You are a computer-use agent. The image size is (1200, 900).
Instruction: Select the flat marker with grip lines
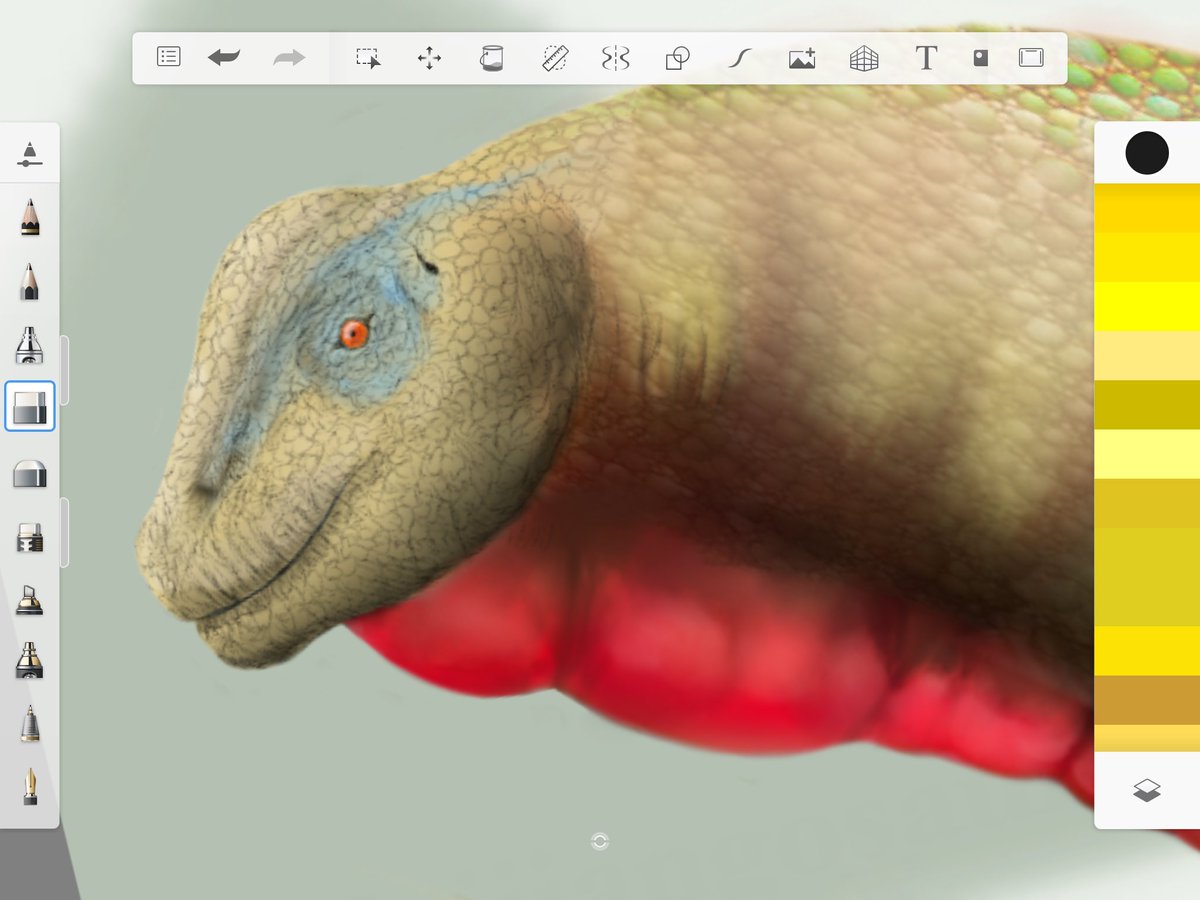[30, 537]
